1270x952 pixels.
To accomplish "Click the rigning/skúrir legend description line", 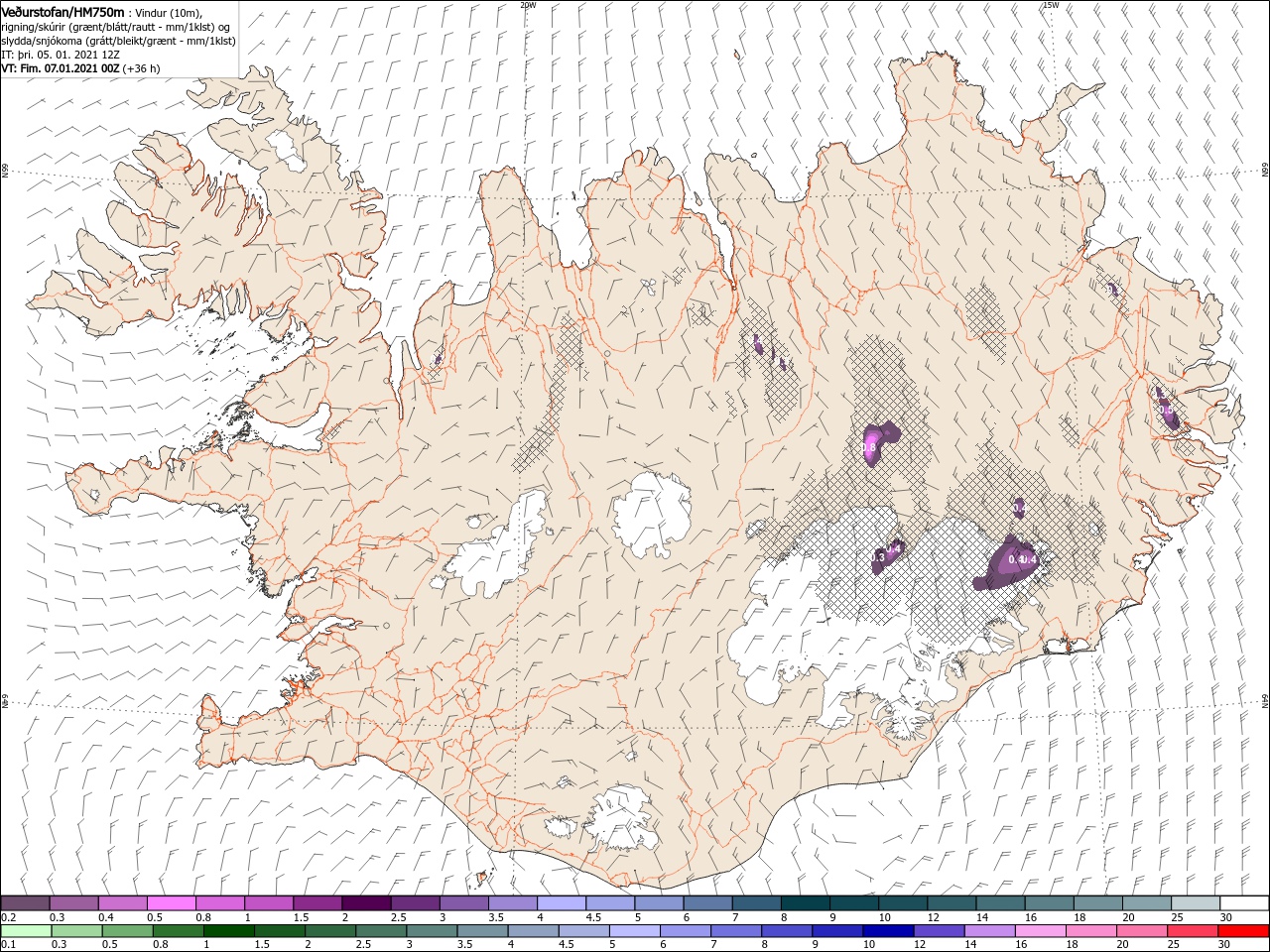I will coord(116,26).
